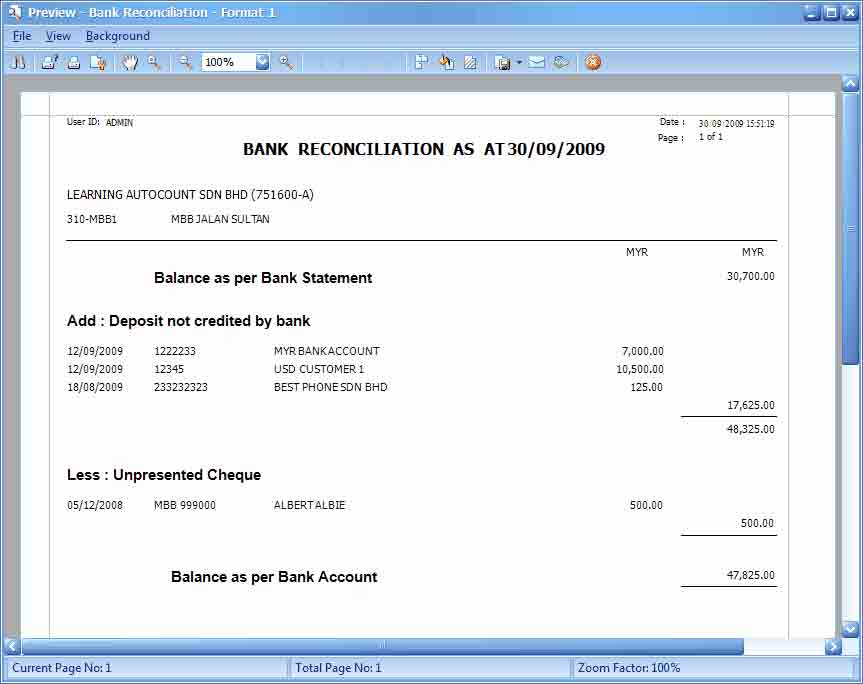The height and width of the screenshot is (684, 863).
Task: Click the amount 10,500.00
Action: (640, 369)
